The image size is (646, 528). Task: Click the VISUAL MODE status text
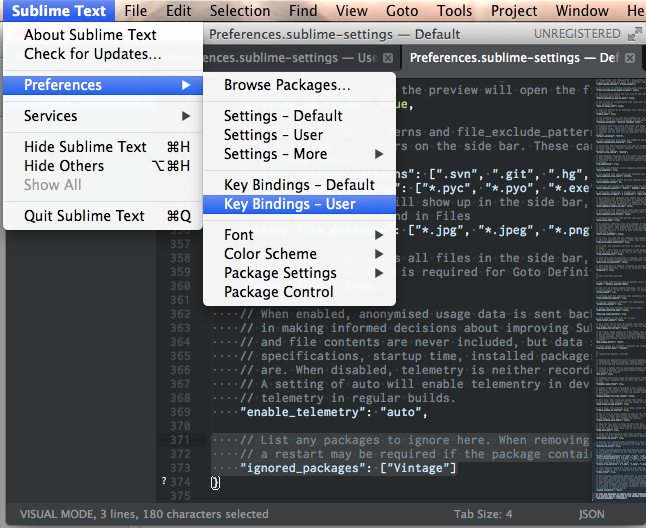tap(144, 514)
